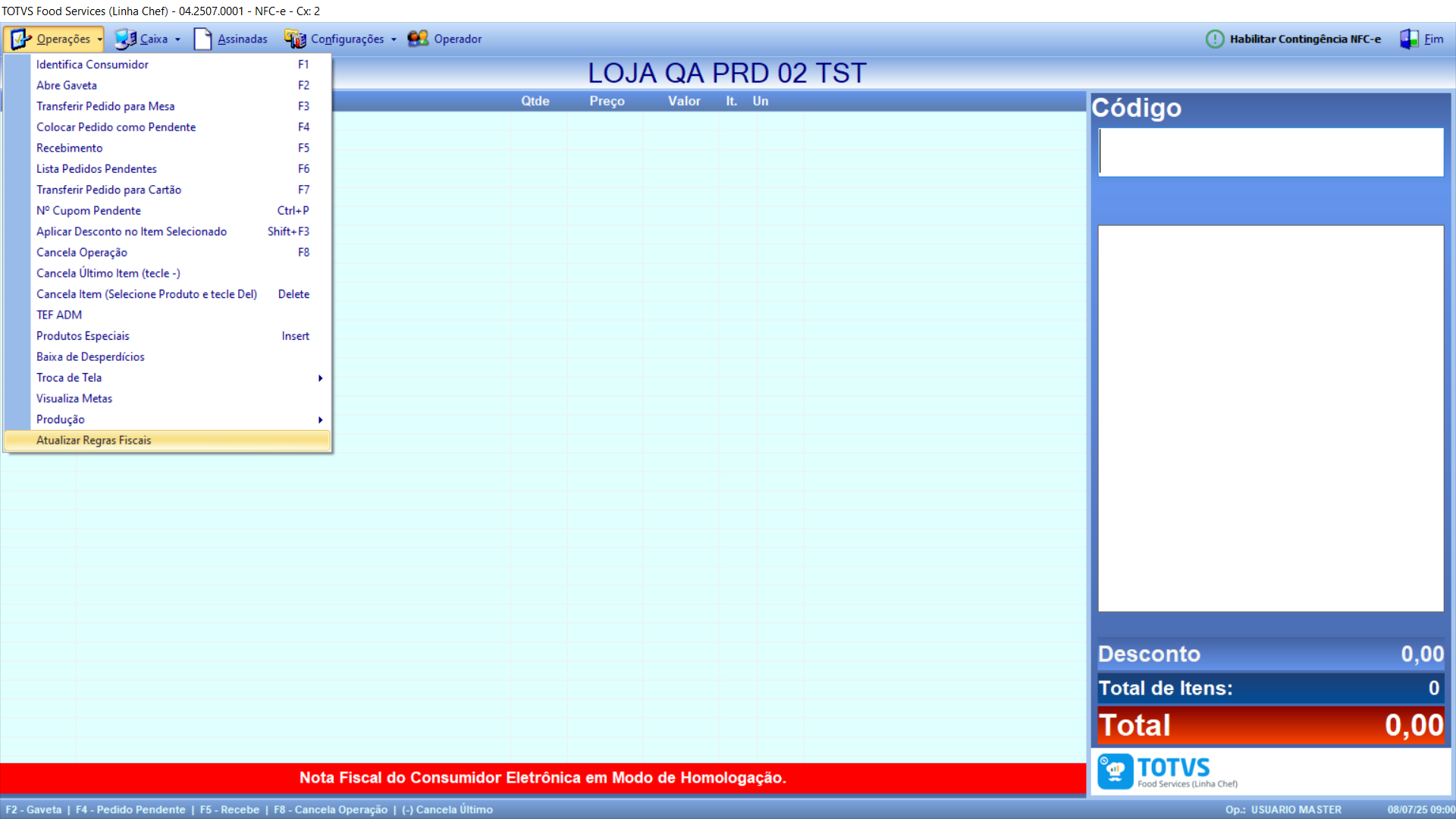Click the Caixa computer icon
Image resolution: width=1456 pixels, height=819 pixels.
tap(125, 39)
